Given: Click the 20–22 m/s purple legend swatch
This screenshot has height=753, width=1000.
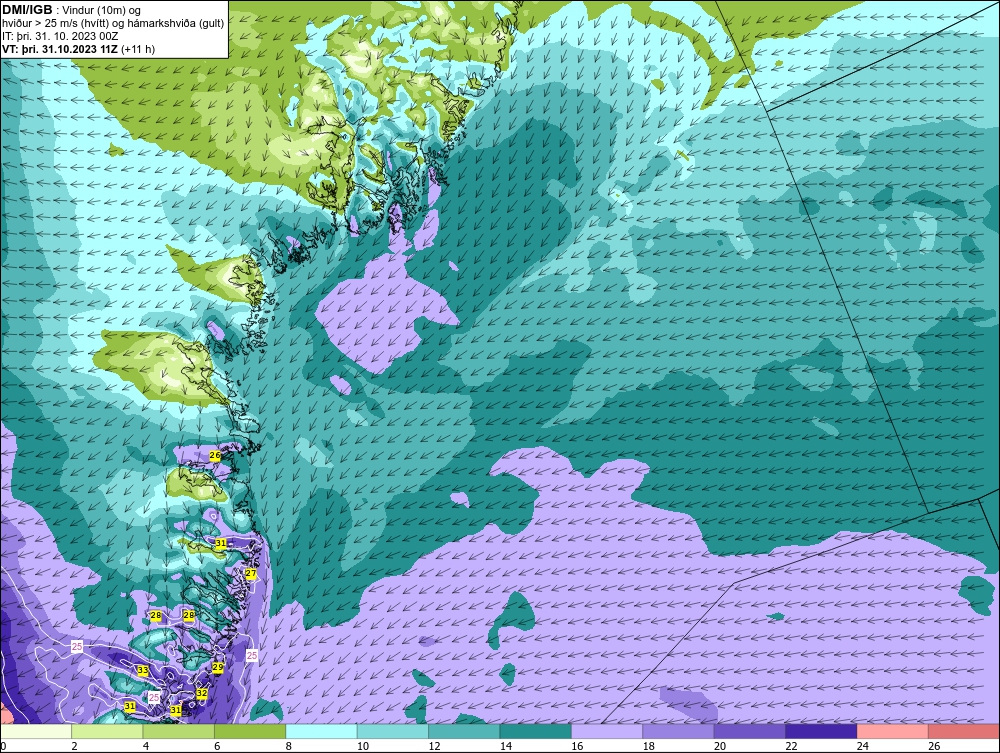Looking at the screenshot, I should (750, 731).
